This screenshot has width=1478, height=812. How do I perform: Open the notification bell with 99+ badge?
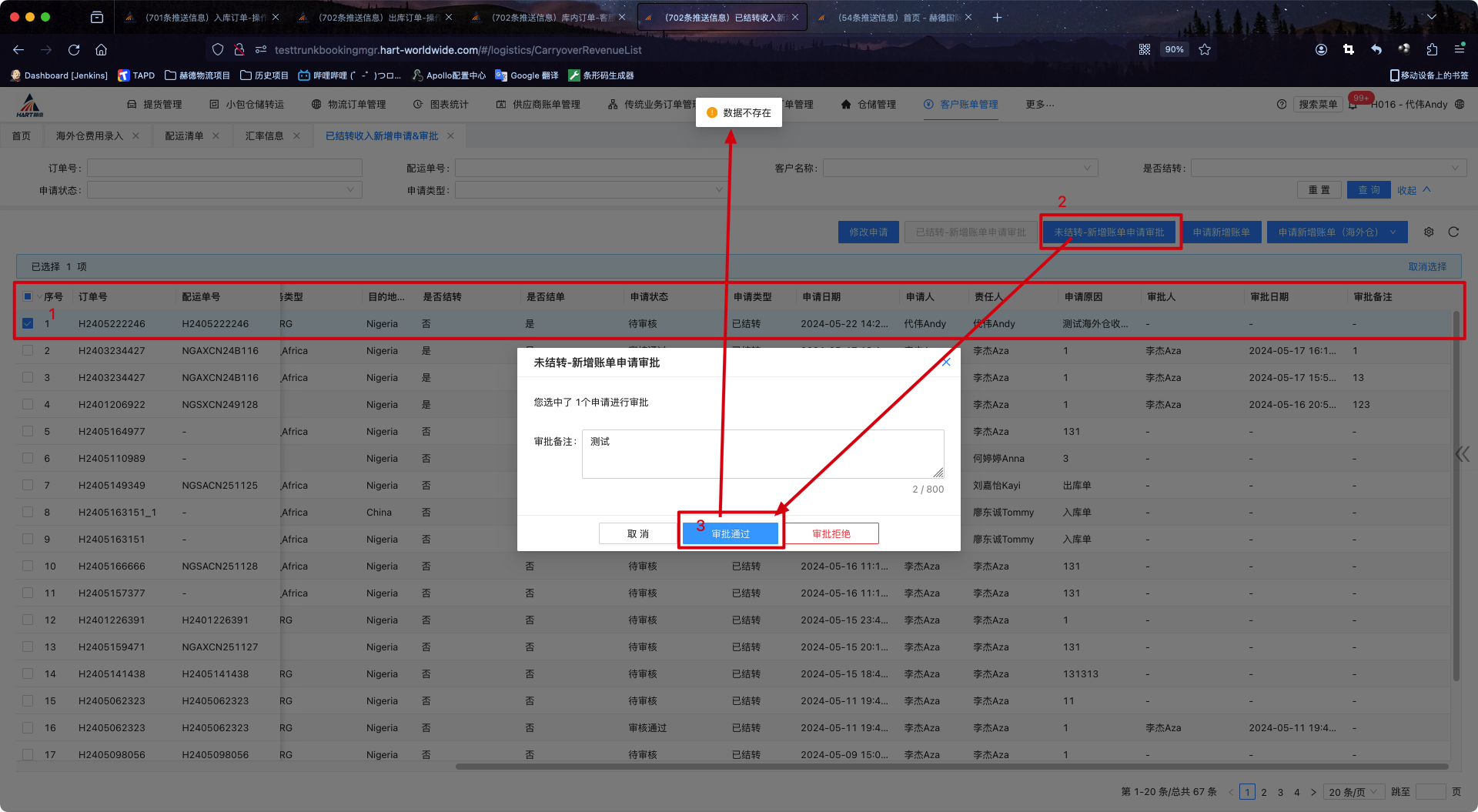1353,105
